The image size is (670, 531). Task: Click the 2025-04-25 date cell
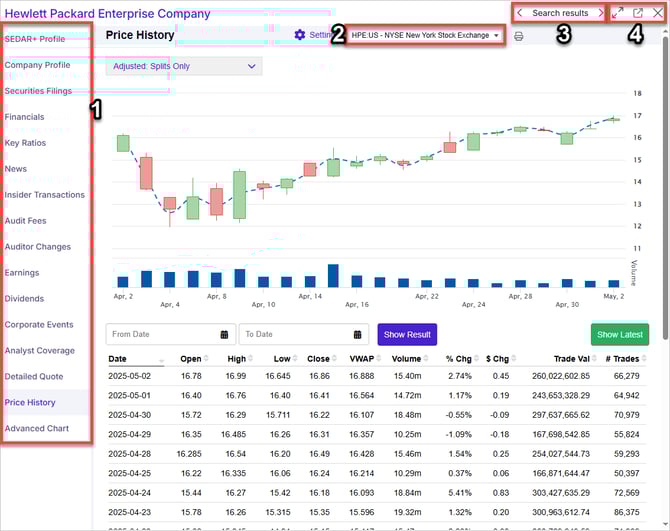click(129, 473)
